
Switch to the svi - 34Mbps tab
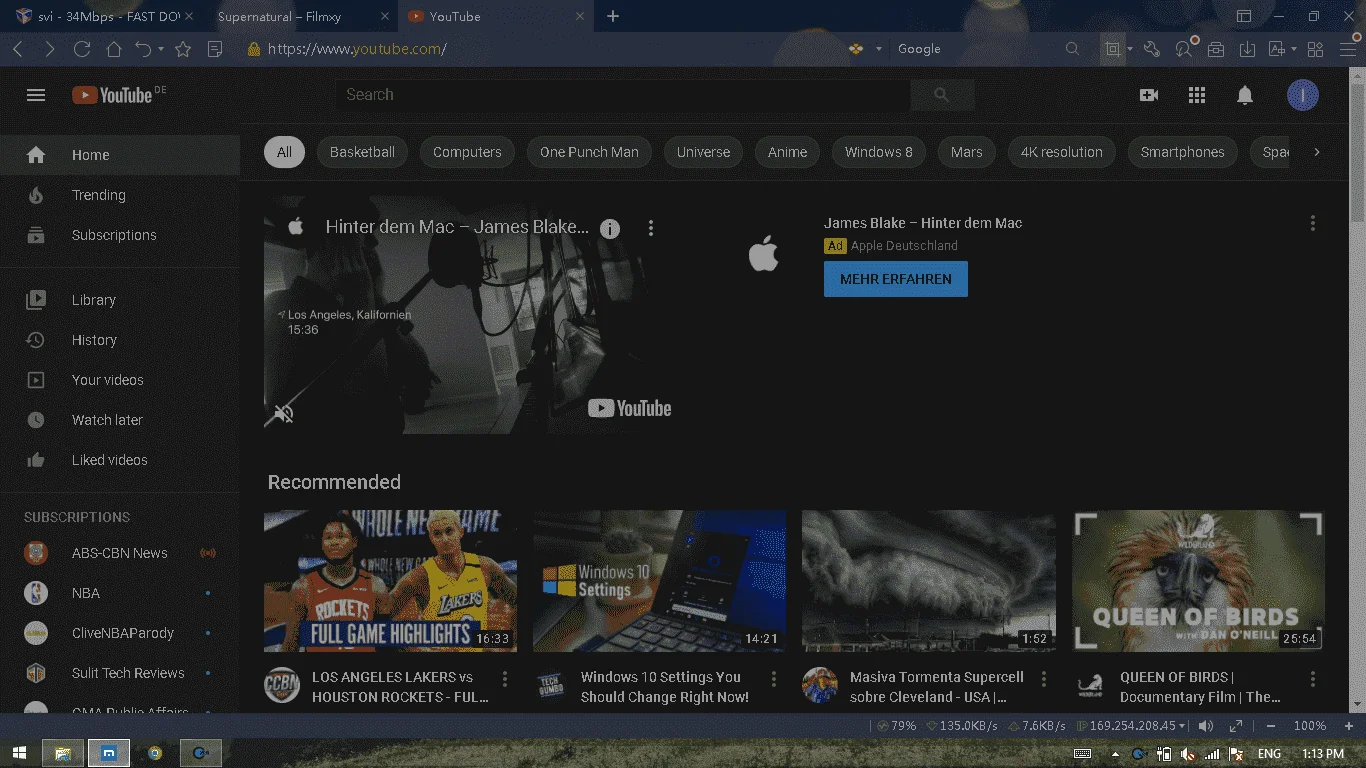(104, 16)
